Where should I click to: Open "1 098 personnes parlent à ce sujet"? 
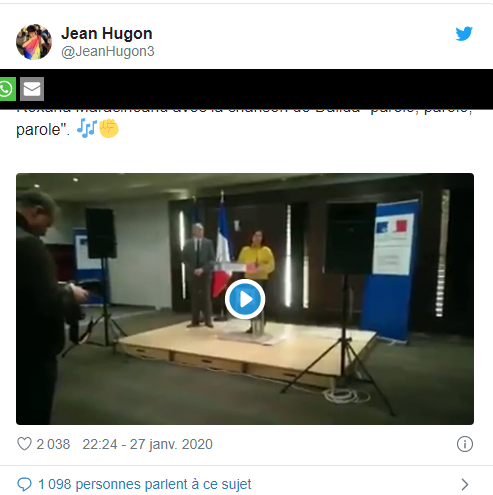click(x=145, y=484)
